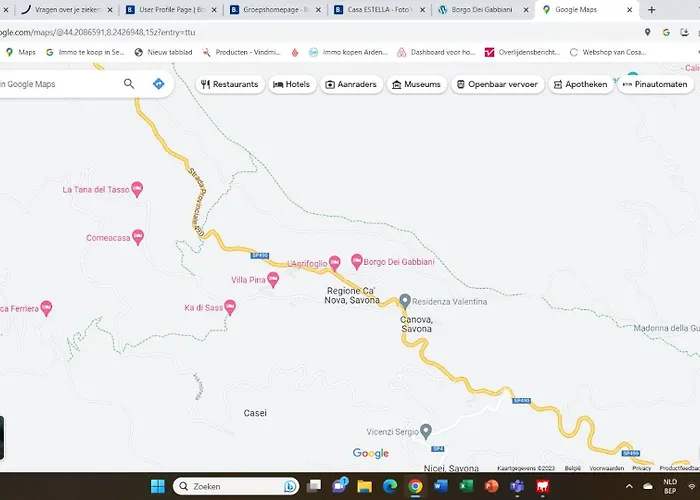The image size is (700, 500).
Task: Open Word from the taskbar
Action: coord(441,486)
